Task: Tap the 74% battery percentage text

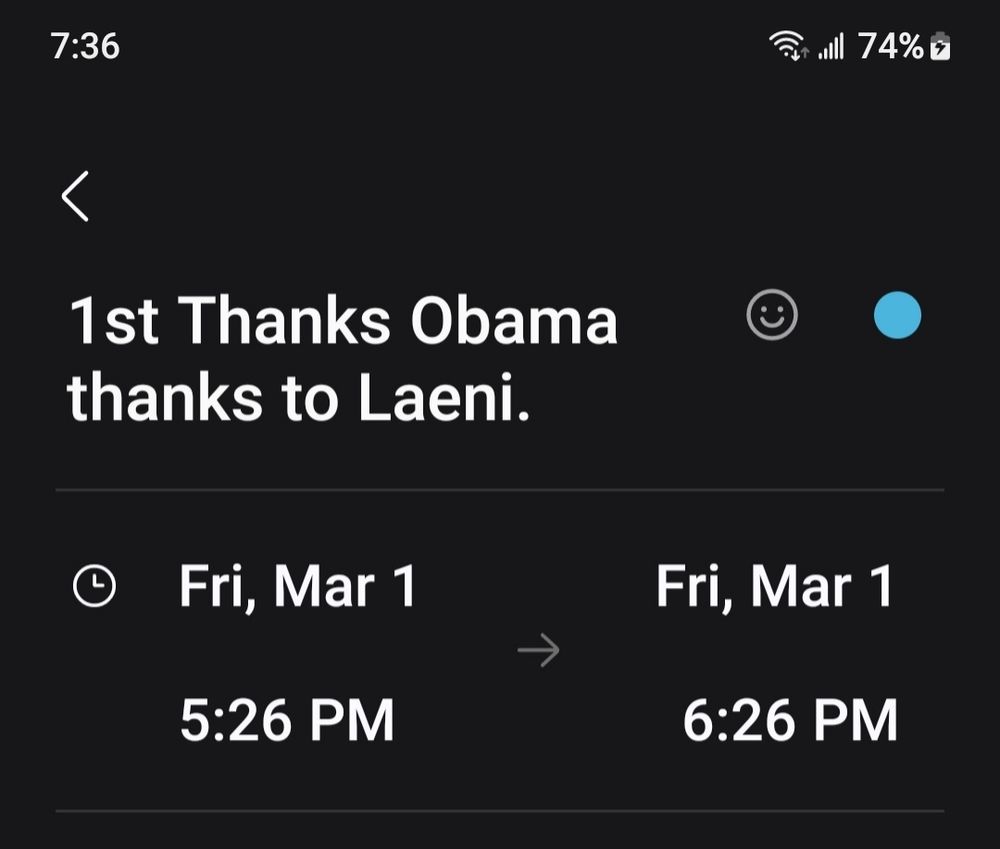Action: click(x=891, y=46)
